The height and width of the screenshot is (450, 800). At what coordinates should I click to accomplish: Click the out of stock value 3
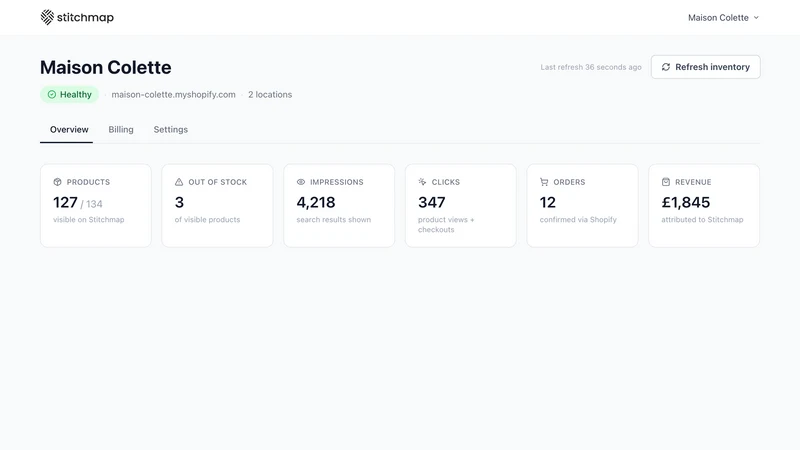point(179,203)
